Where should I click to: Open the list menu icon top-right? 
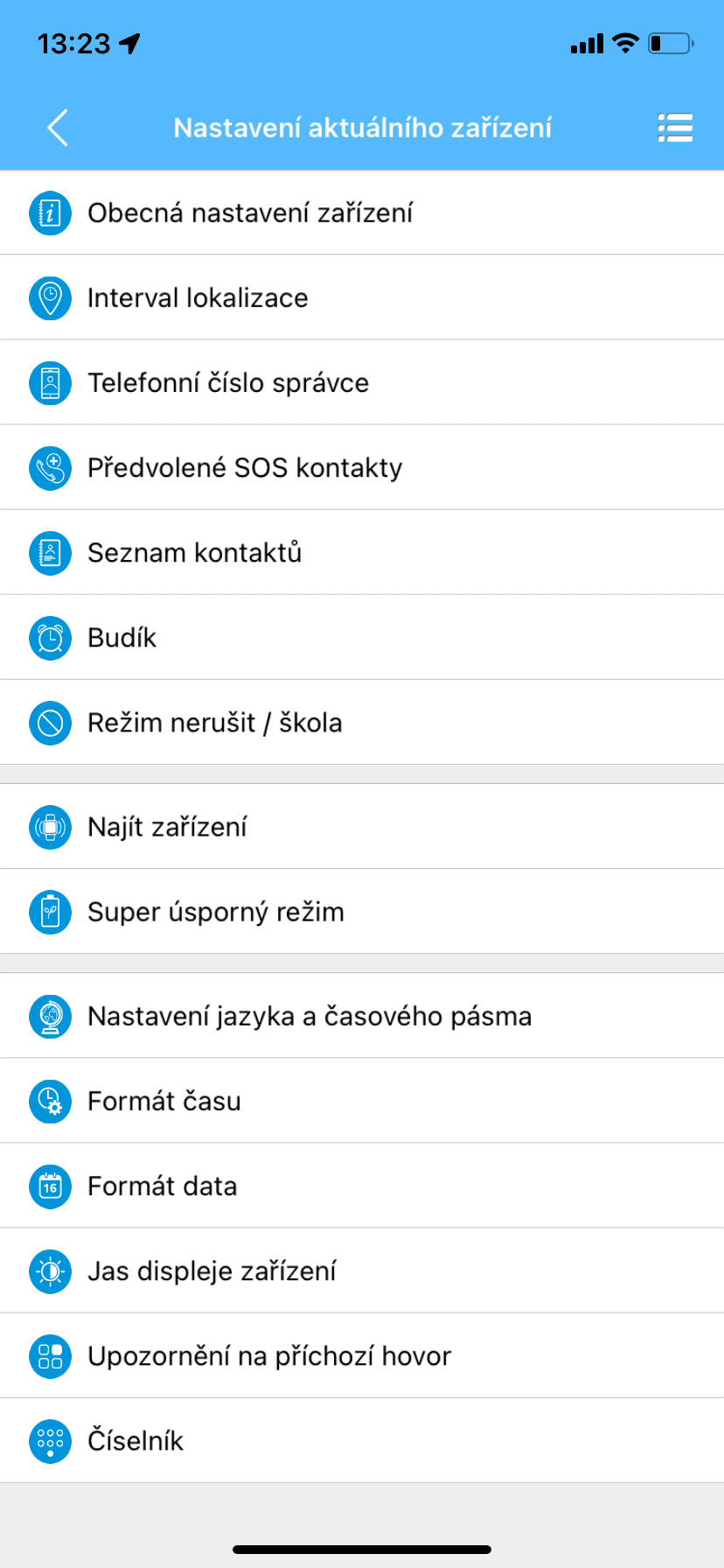(x=674, y=128)
